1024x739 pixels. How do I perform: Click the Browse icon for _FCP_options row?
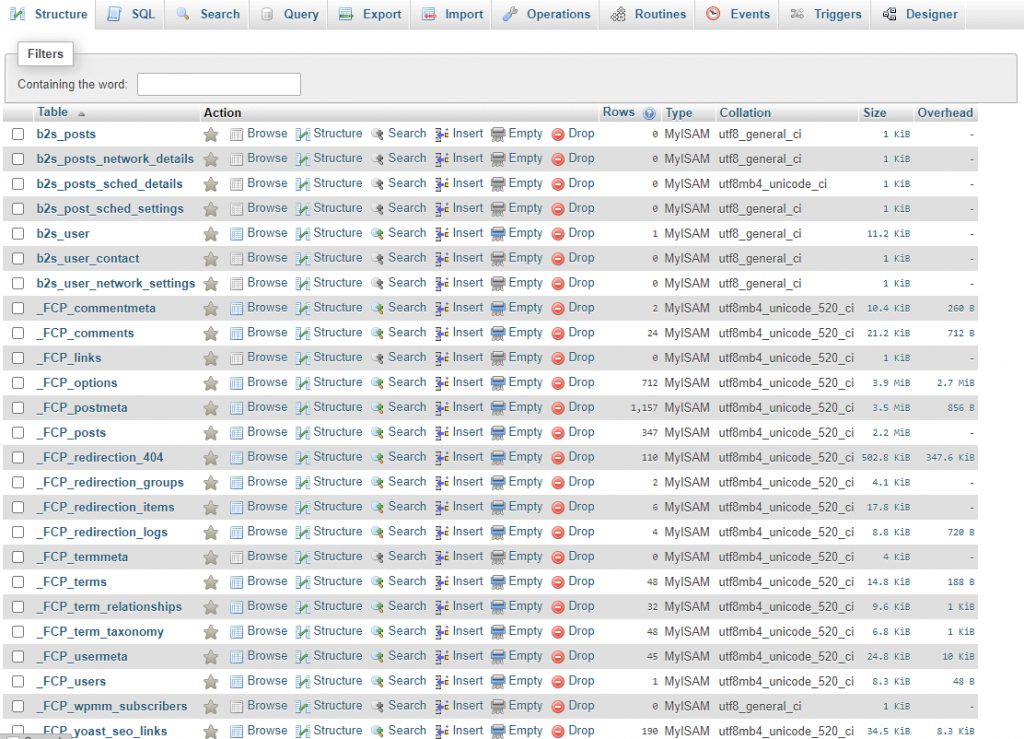tap(237, 383)
